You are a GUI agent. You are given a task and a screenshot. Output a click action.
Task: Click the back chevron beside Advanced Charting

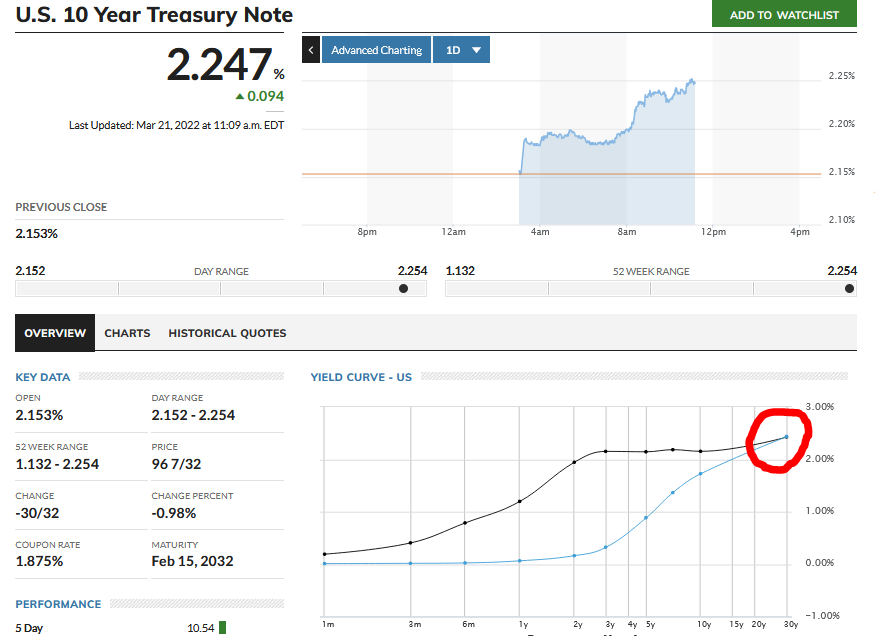311,50
